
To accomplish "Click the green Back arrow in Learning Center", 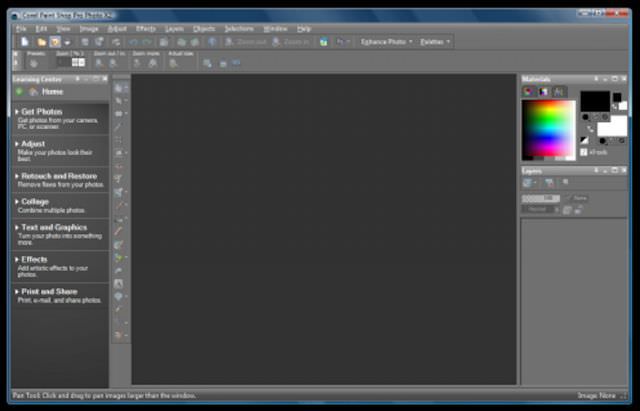I will point(19,91).
